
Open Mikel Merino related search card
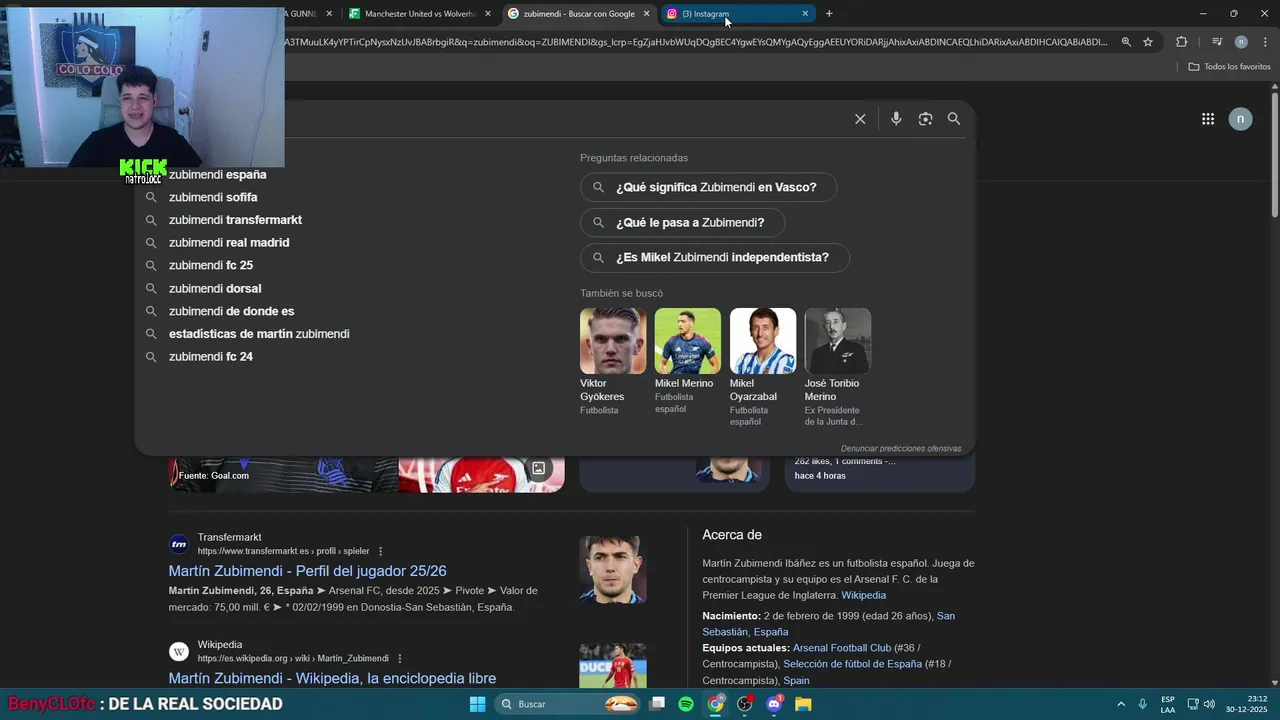688,362
